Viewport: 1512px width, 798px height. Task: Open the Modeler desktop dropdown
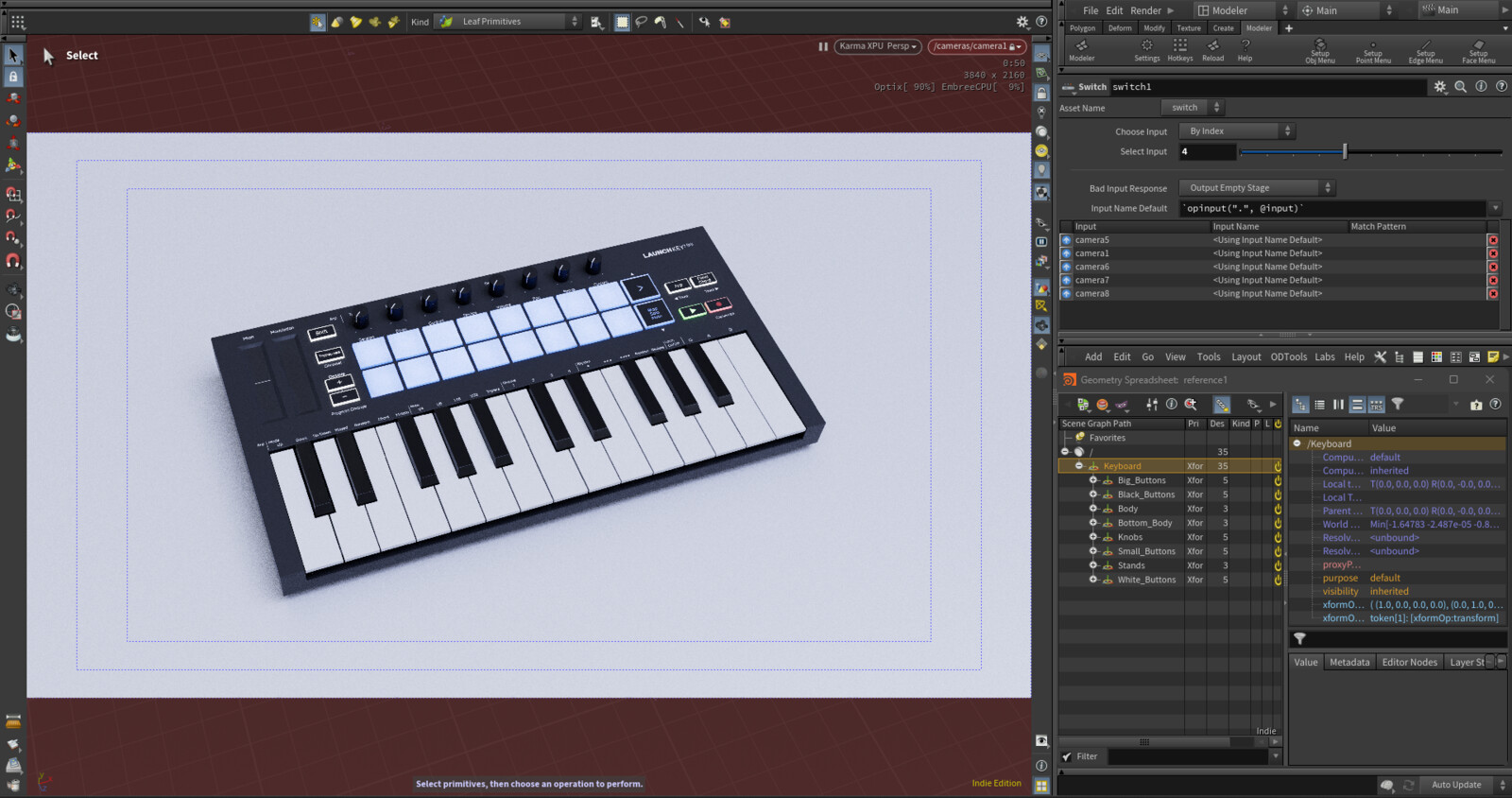tap(1242, 10)
